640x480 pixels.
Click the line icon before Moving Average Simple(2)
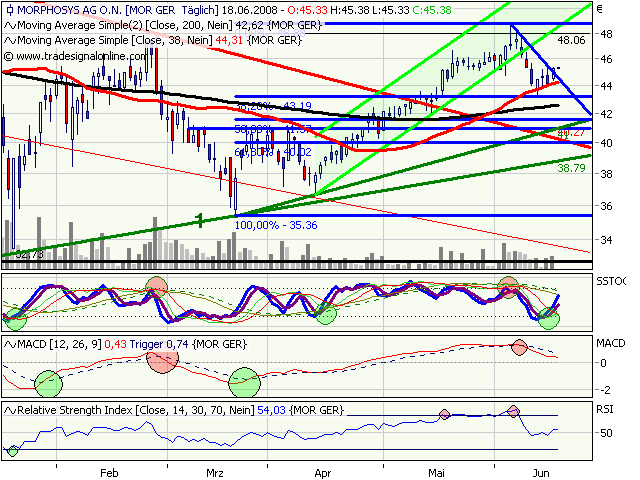(x=10, y=25)
